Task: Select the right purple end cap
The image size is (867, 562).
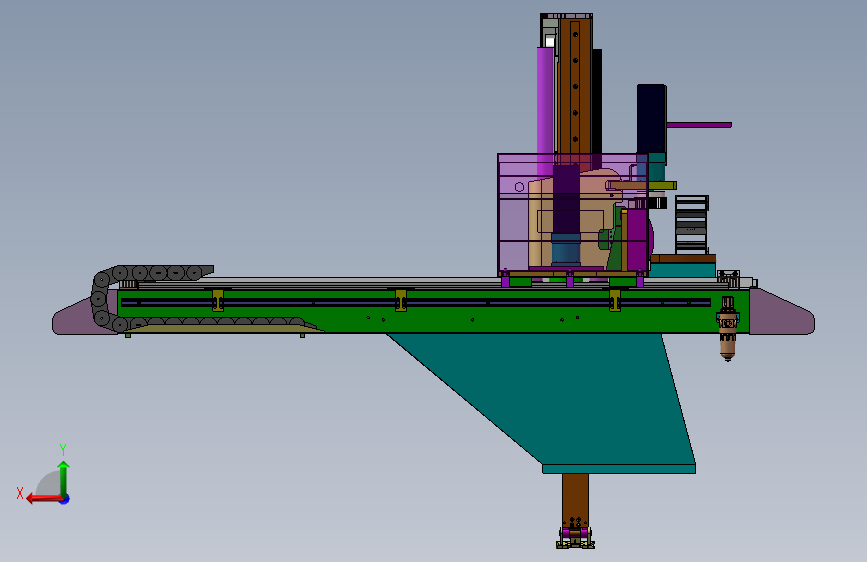Action: (781, 313)
